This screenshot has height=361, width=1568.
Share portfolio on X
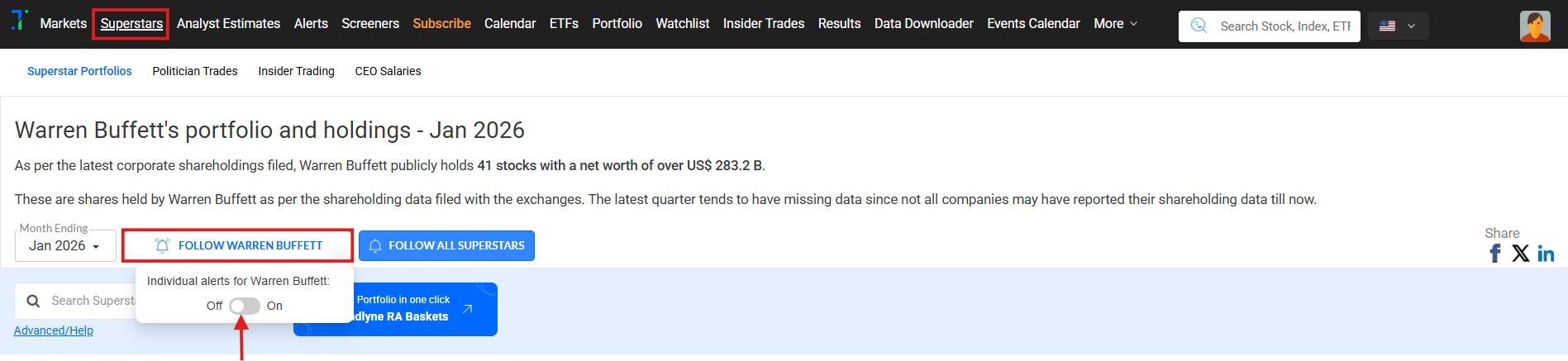click(1520, 254)
